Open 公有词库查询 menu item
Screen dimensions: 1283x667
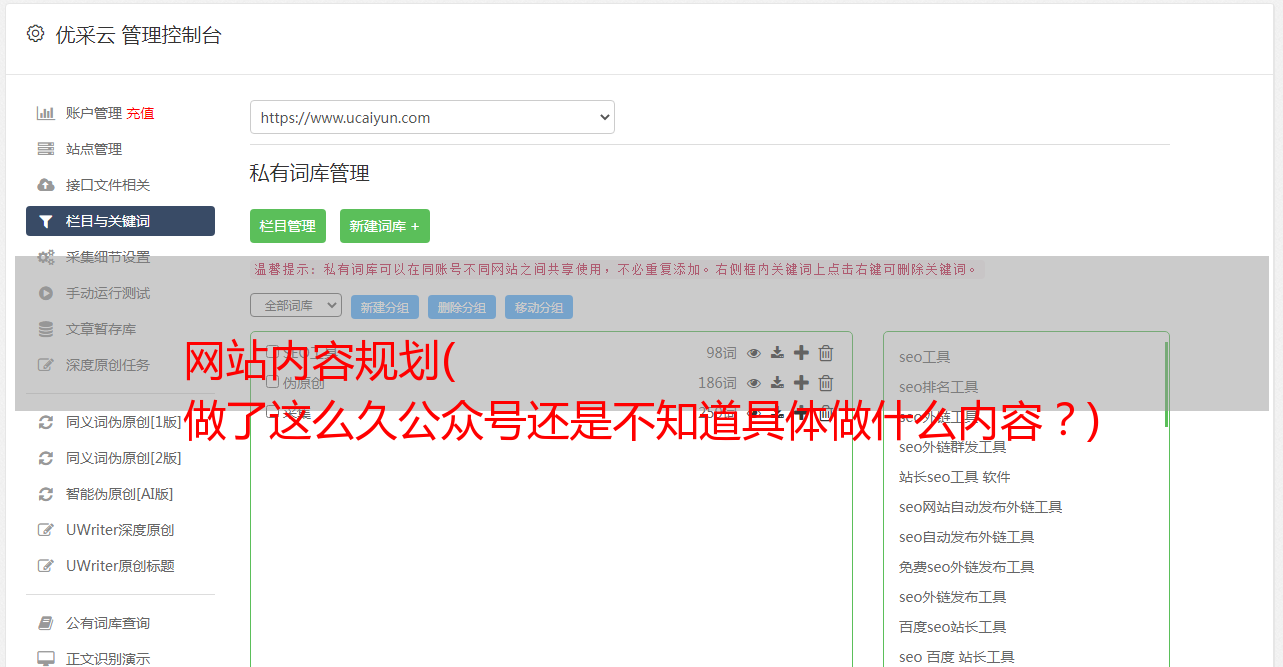(x=108, y=623)
